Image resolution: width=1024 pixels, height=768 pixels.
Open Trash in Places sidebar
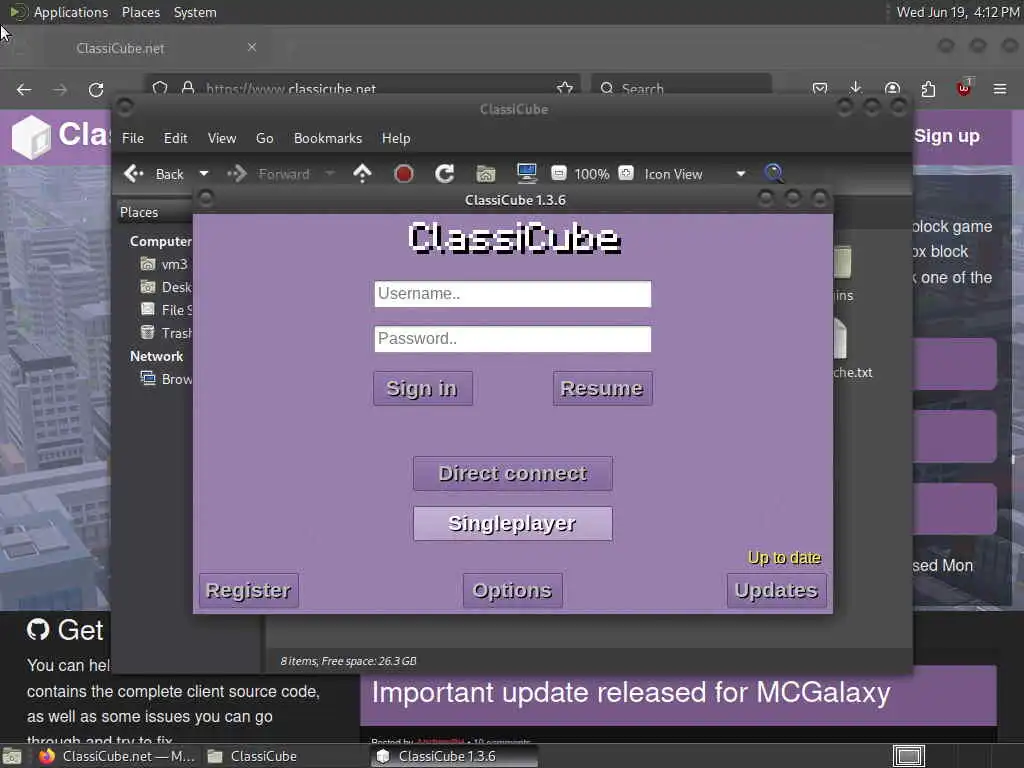click(x=166, y=333)
